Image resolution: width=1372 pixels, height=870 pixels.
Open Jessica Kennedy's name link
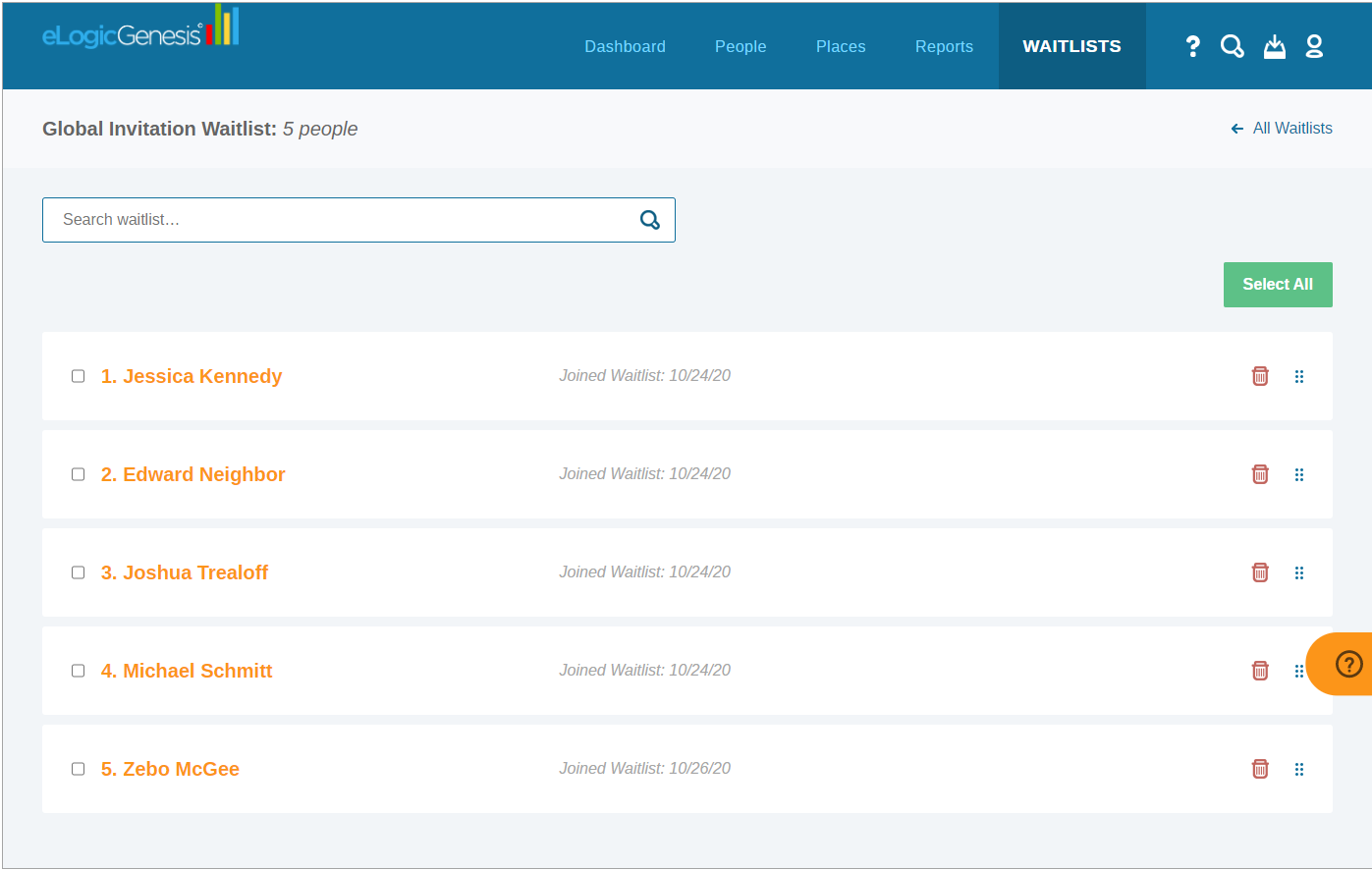point(192,376)
